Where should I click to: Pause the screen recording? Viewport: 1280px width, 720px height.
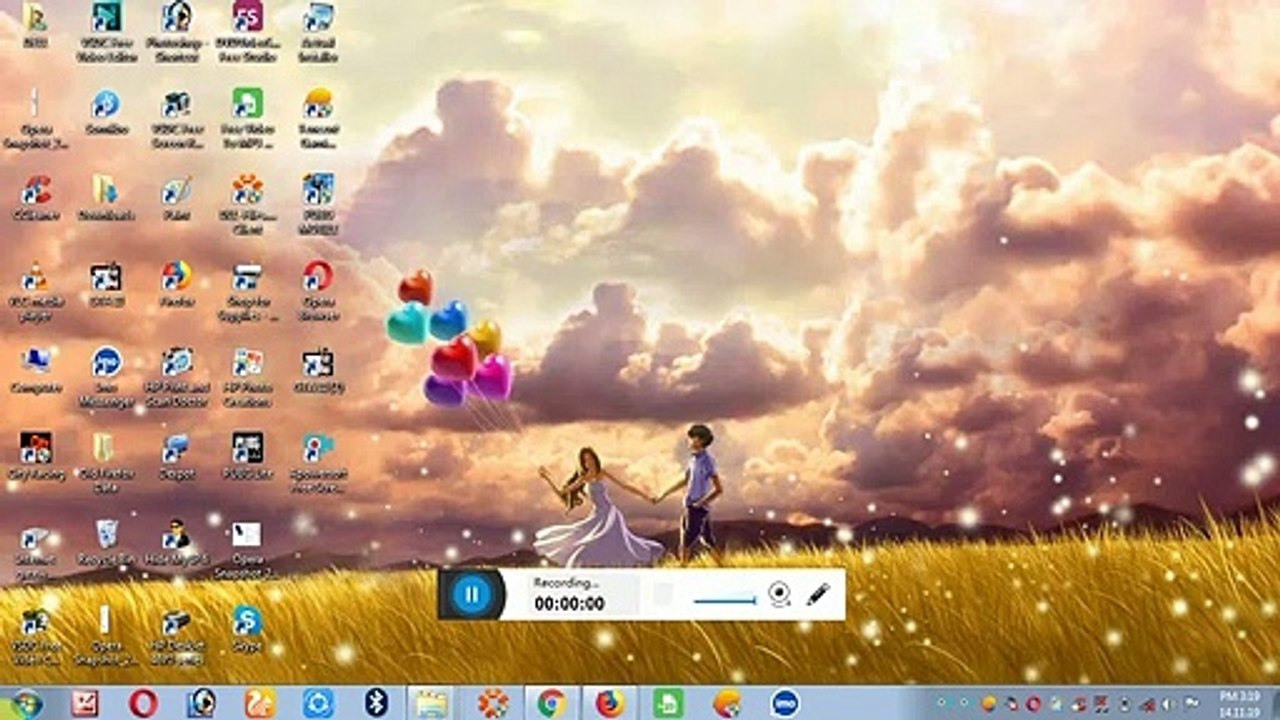point(471,595)
